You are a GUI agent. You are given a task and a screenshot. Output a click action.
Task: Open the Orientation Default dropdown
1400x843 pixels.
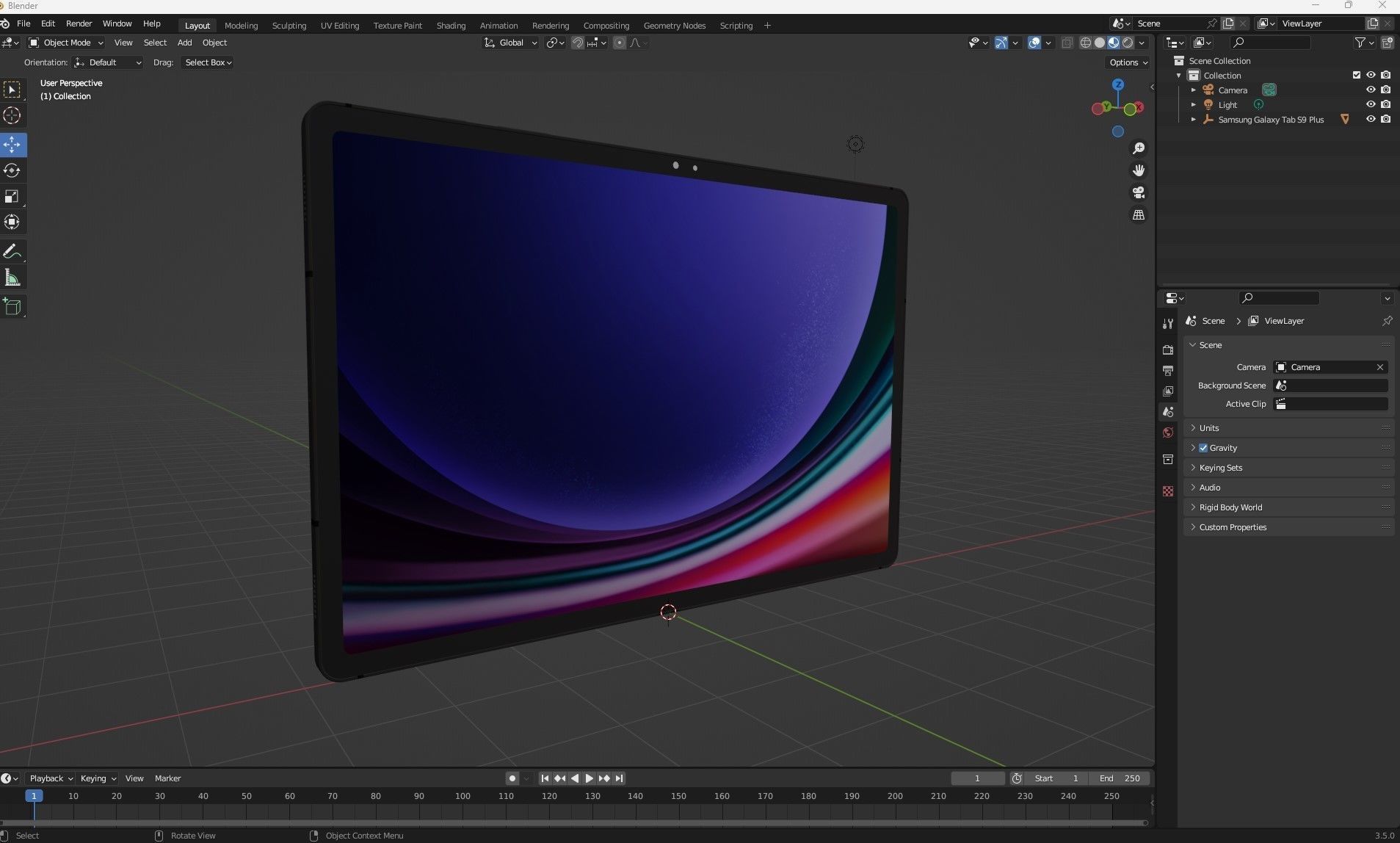[108, 62]
